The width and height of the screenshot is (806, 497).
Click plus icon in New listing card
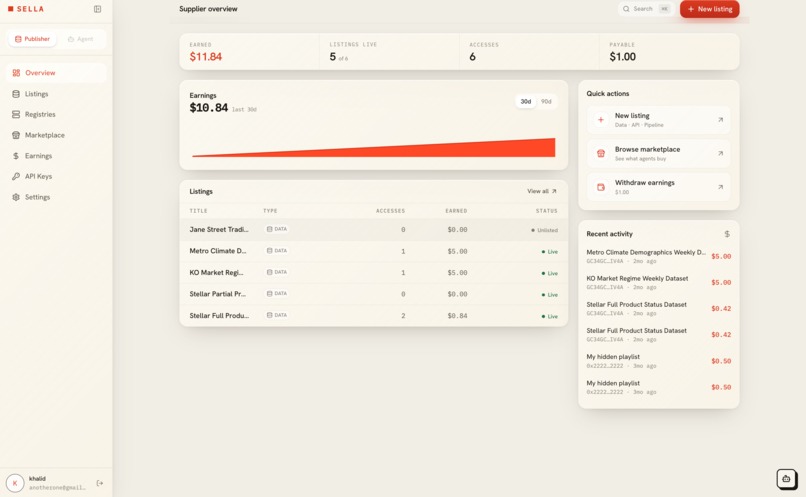600,120
